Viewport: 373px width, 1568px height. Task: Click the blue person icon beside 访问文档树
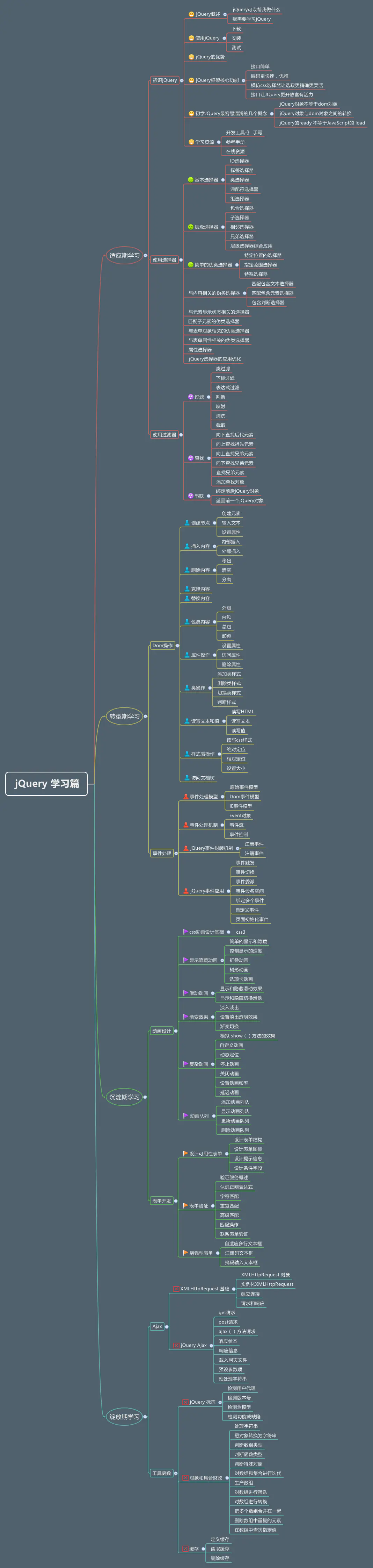(187, 778)
